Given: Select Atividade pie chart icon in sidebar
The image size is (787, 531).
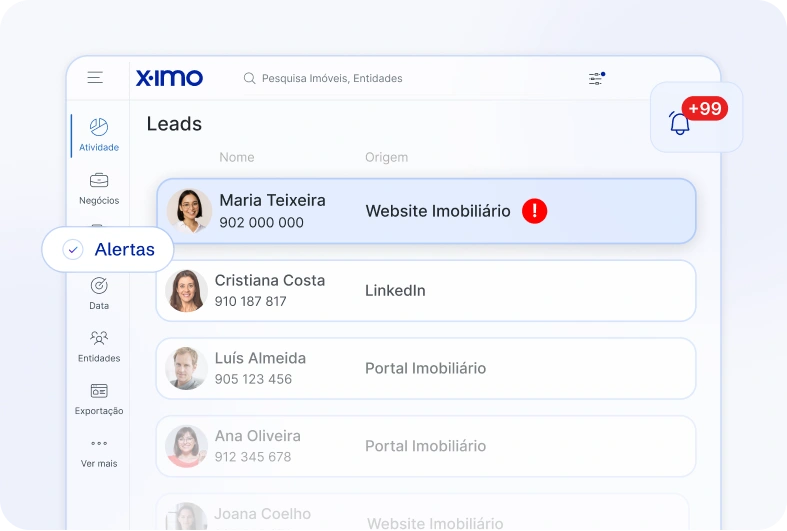Looking at the screenshot, I should coord(99,127).
